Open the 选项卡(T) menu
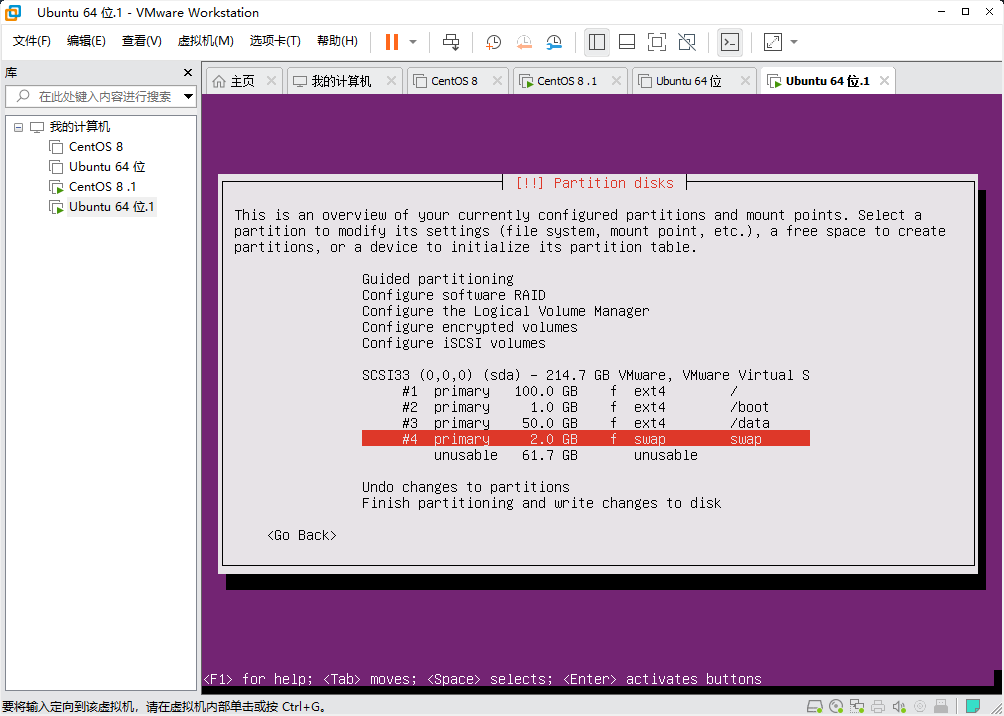Viewport: 1004px width, 716px height. click(x=275, y=41)
